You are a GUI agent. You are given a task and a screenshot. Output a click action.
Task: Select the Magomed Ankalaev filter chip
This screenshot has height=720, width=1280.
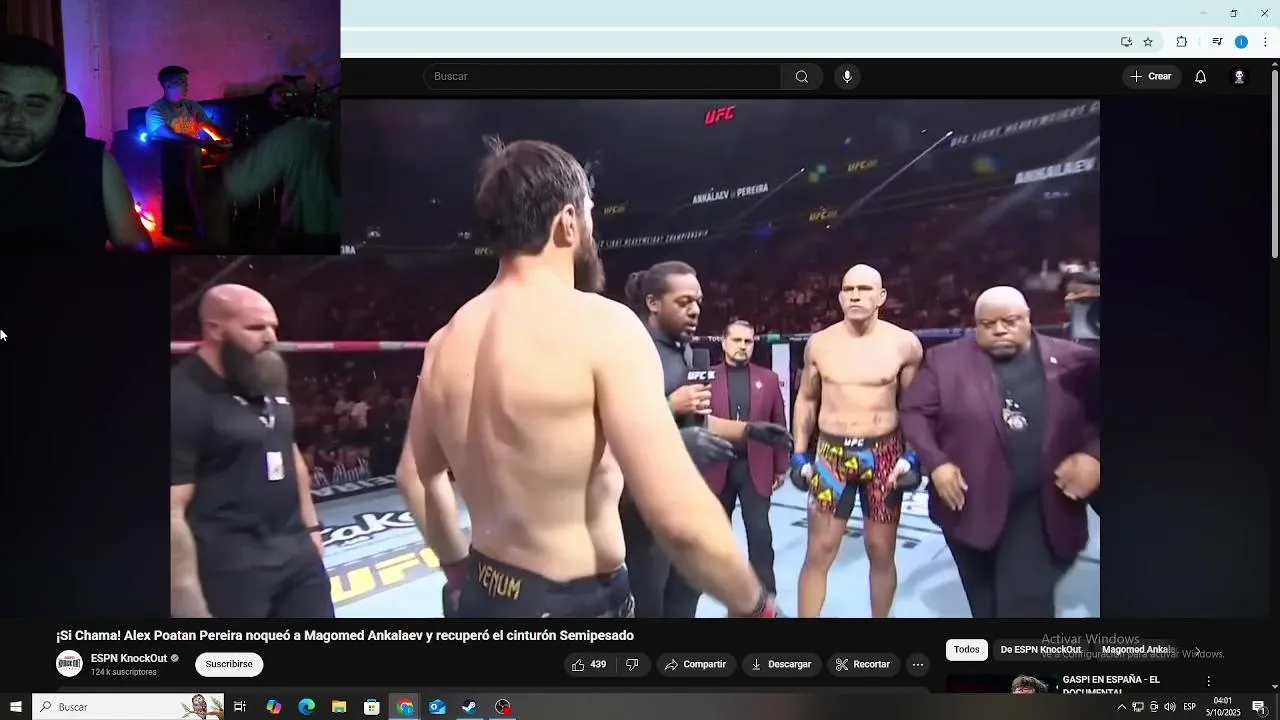(1137, 650)
